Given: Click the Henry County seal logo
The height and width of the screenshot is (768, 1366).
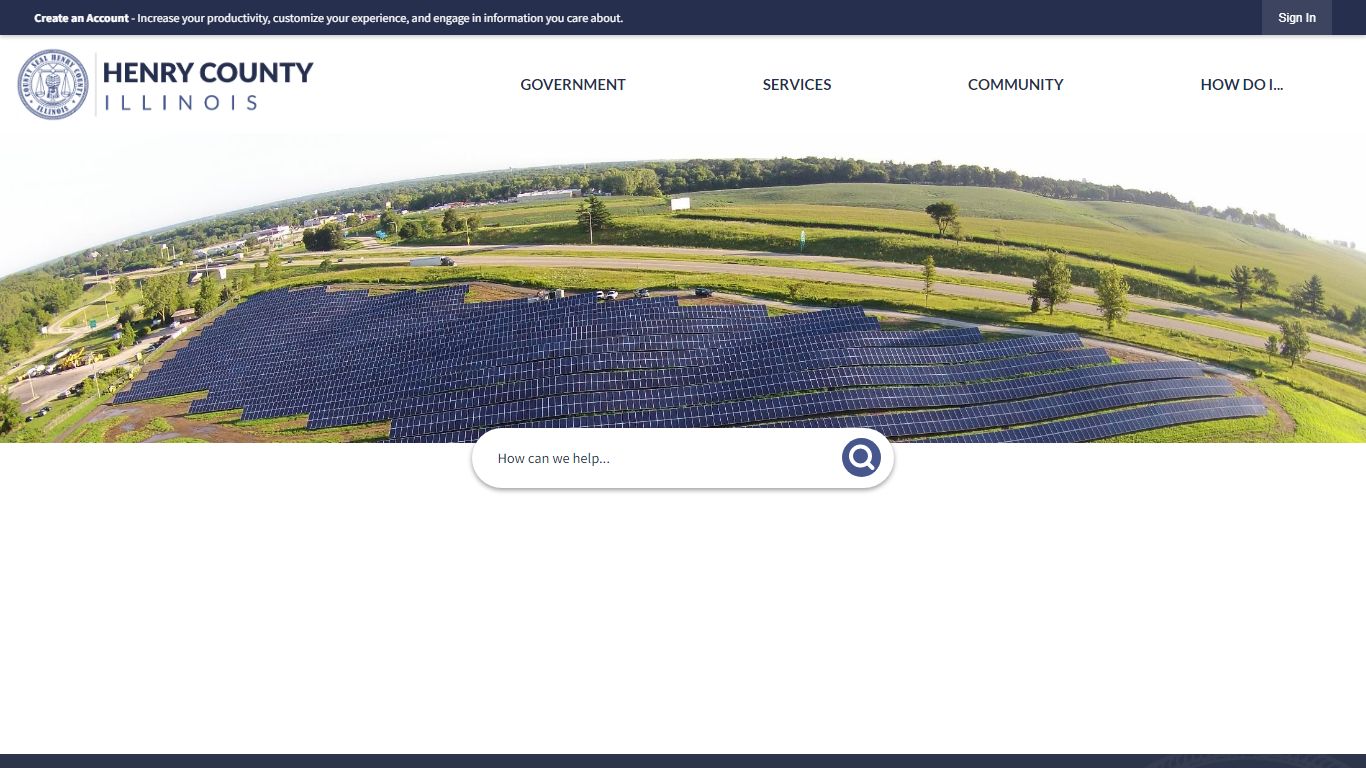Looking at the screenshot, I should click(53, 85).
